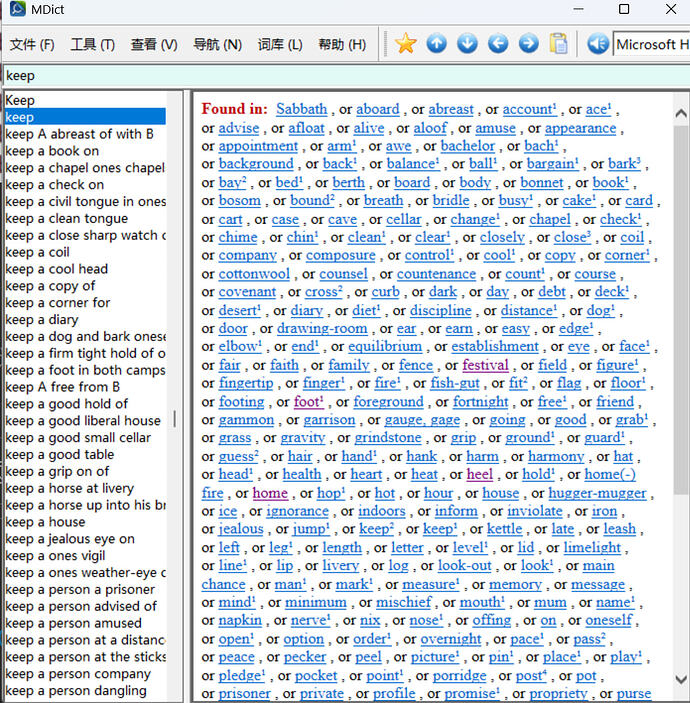This screenshot has width=690, height=703.
Task: Open the Microsoft voice selection box
Action: 651,44
